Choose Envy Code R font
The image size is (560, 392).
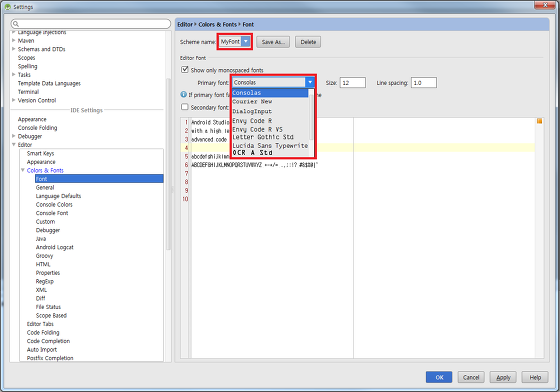point(270,121)
